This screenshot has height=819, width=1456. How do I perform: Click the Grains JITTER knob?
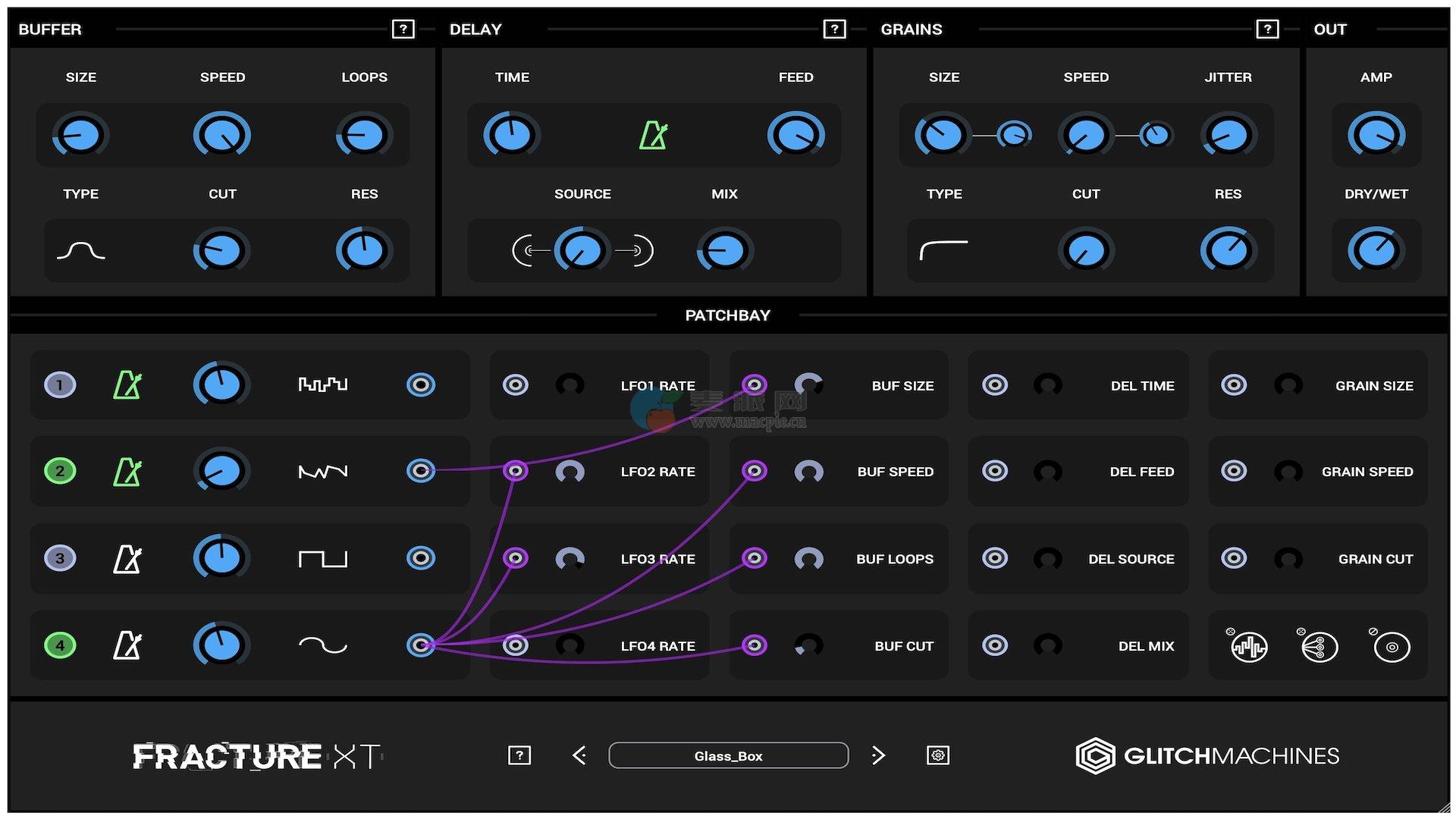click(x=1228, y=135)
